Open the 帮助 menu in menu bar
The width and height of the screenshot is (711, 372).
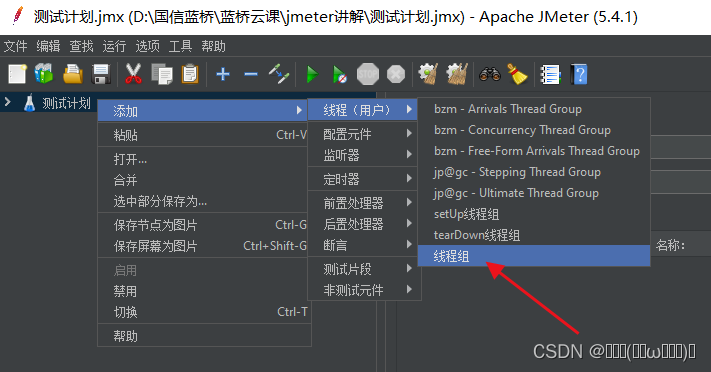point(213,46)
